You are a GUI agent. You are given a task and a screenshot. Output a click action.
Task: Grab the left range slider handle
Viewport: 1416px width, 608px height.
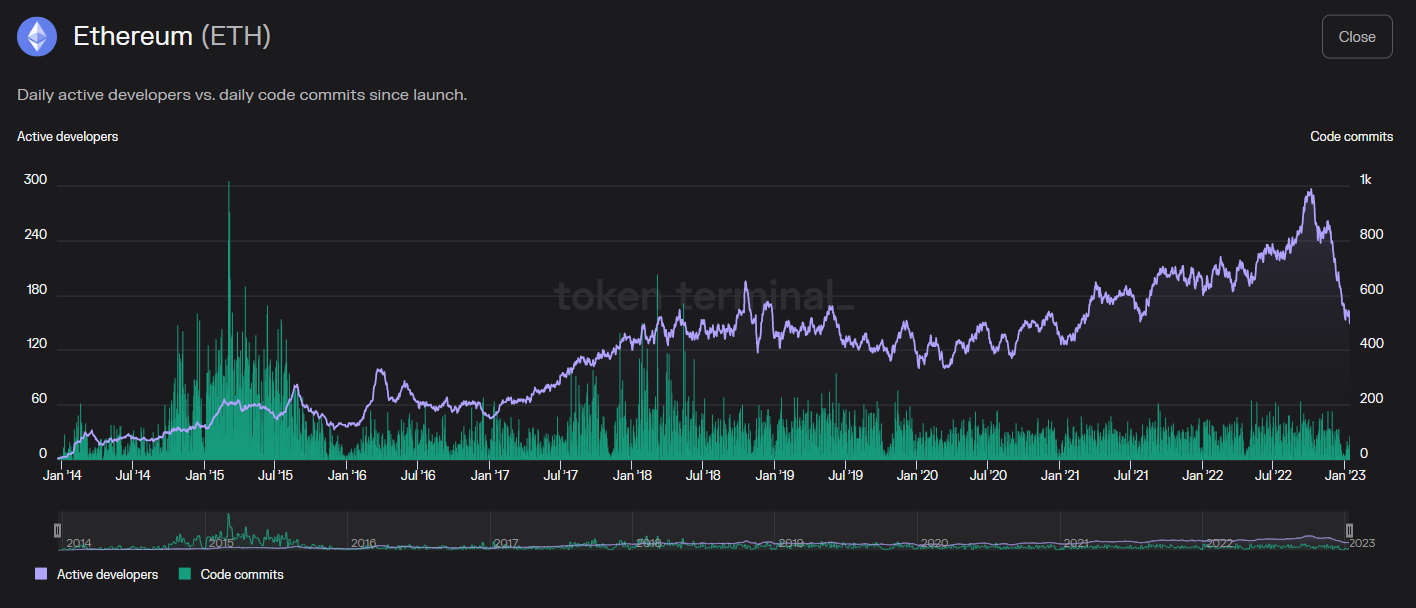(58, 530)
